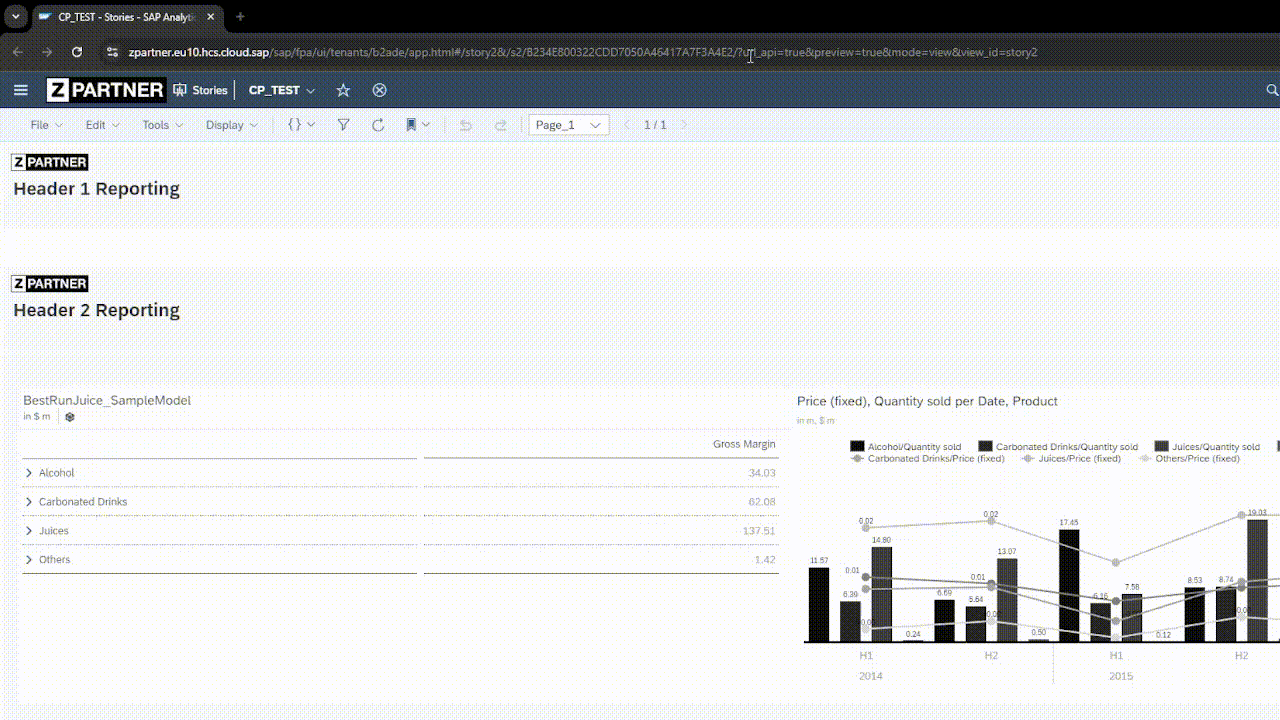Toggle Juices/Price (fixed) legend entry
Viewport: 1280px width, 720px height.
(x=1068, y=459)
